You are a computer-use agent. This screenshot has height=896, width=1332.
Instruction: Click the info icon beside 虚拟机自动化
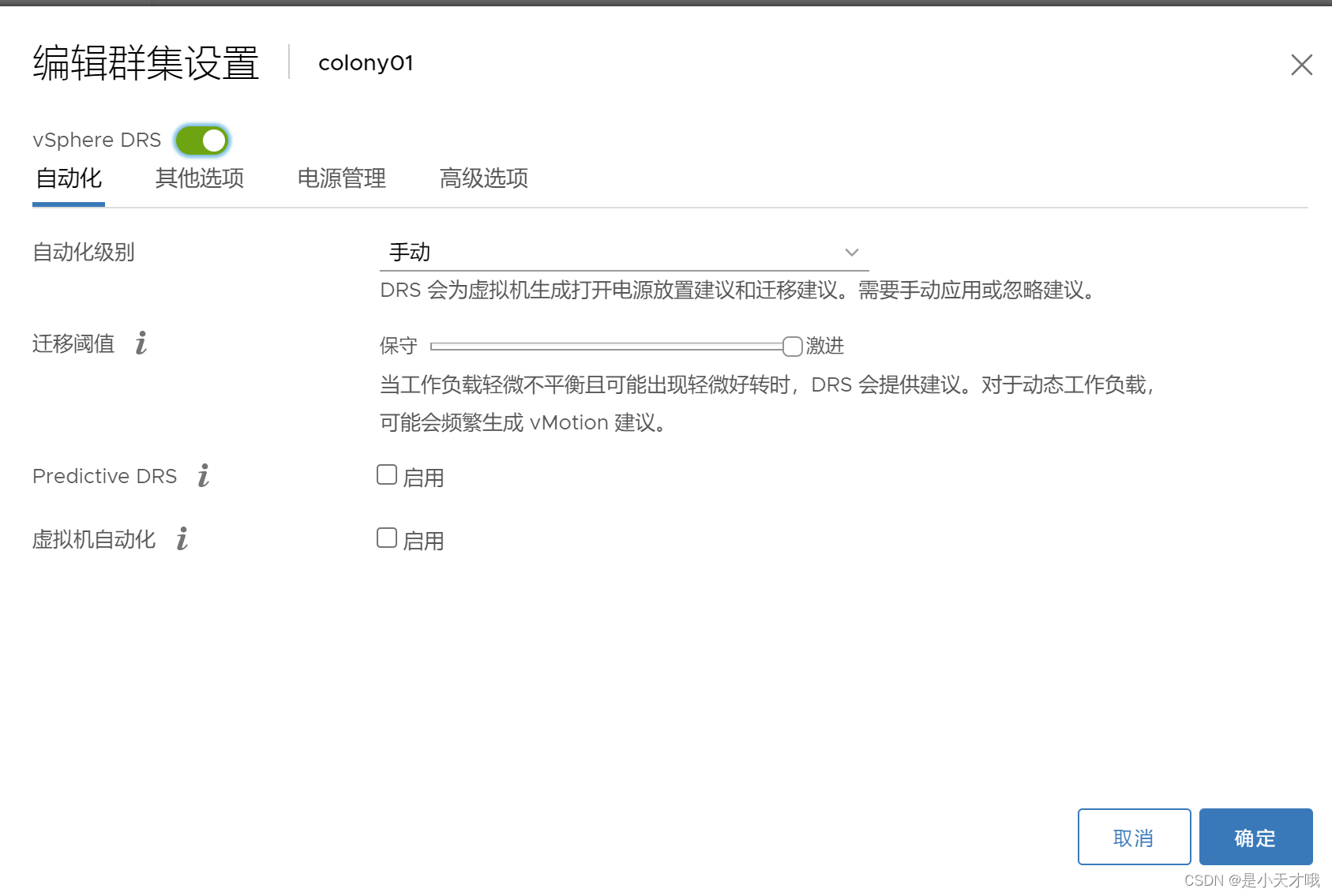181,539
